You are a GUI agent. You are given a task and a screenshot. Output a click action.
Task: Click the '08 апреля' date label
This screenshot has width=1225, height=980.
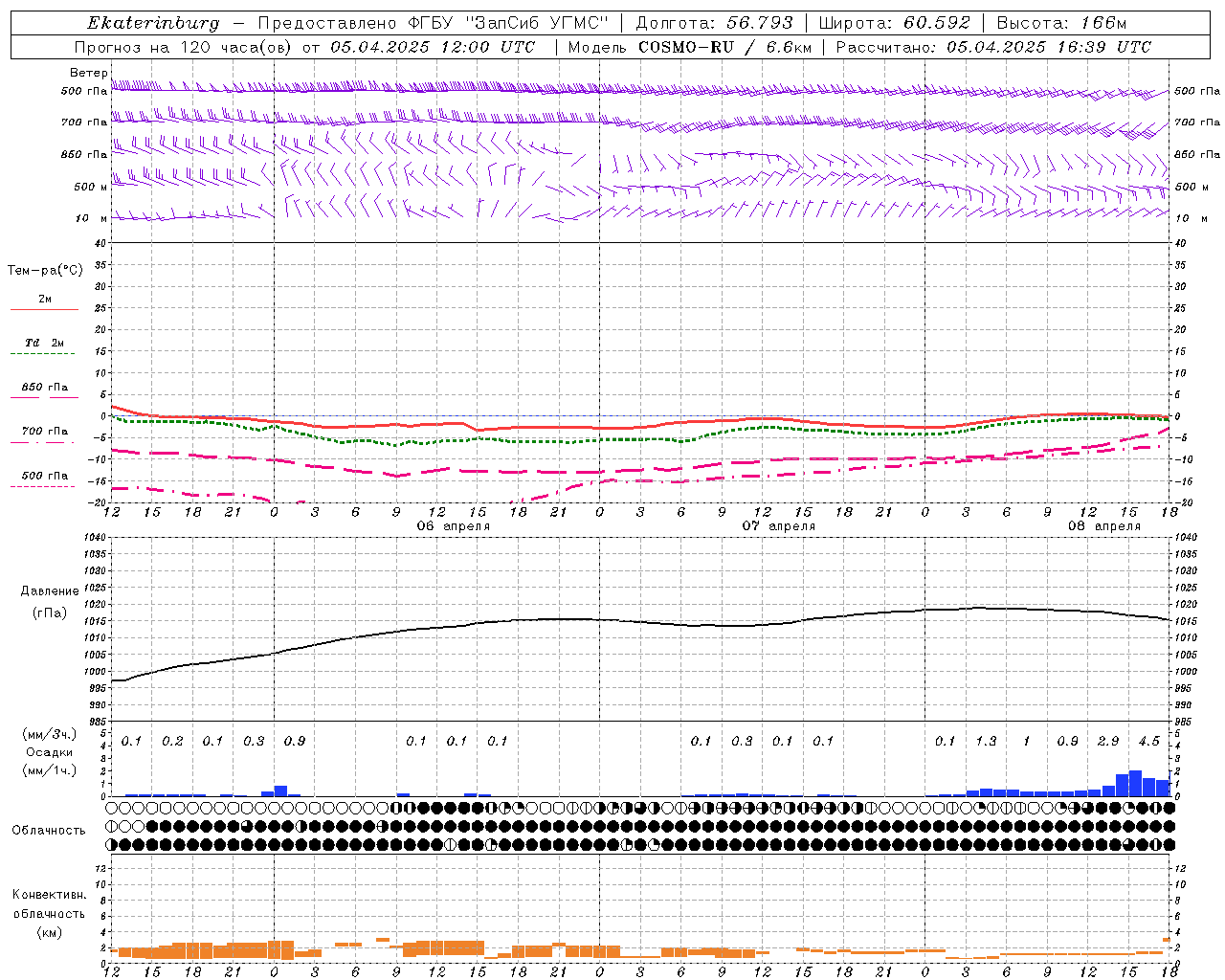1104,526
